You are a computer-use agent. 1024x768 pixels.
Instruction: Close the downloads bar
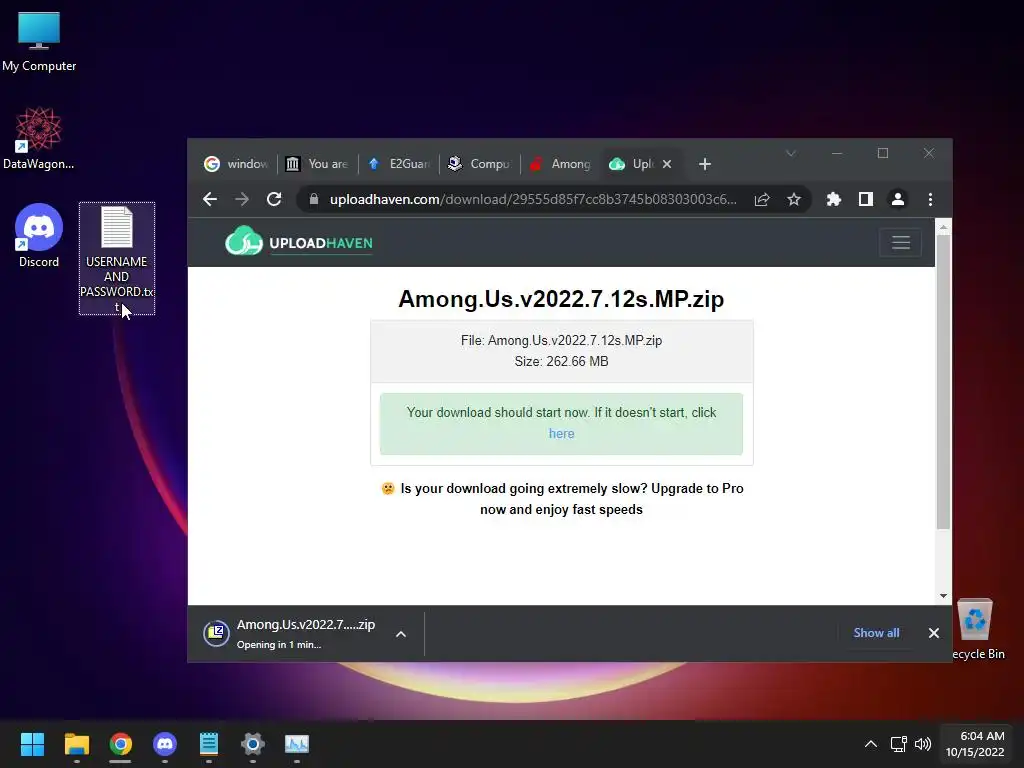tap(934, 633)
